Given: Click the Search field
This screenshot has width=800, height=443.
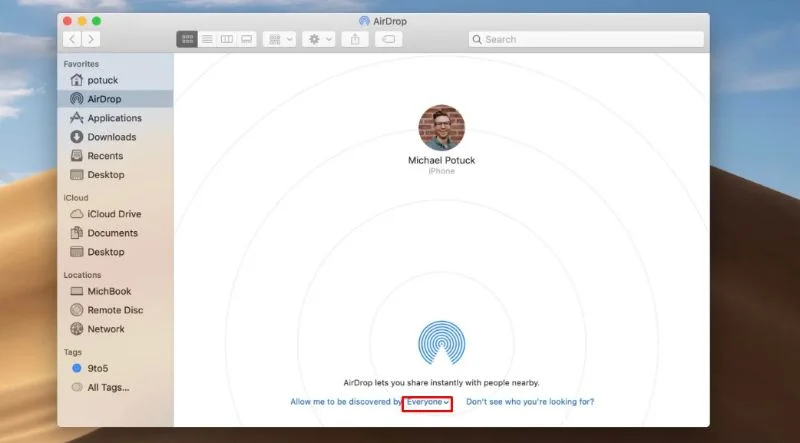Looking at the screenshot, I should pos(586,39).
